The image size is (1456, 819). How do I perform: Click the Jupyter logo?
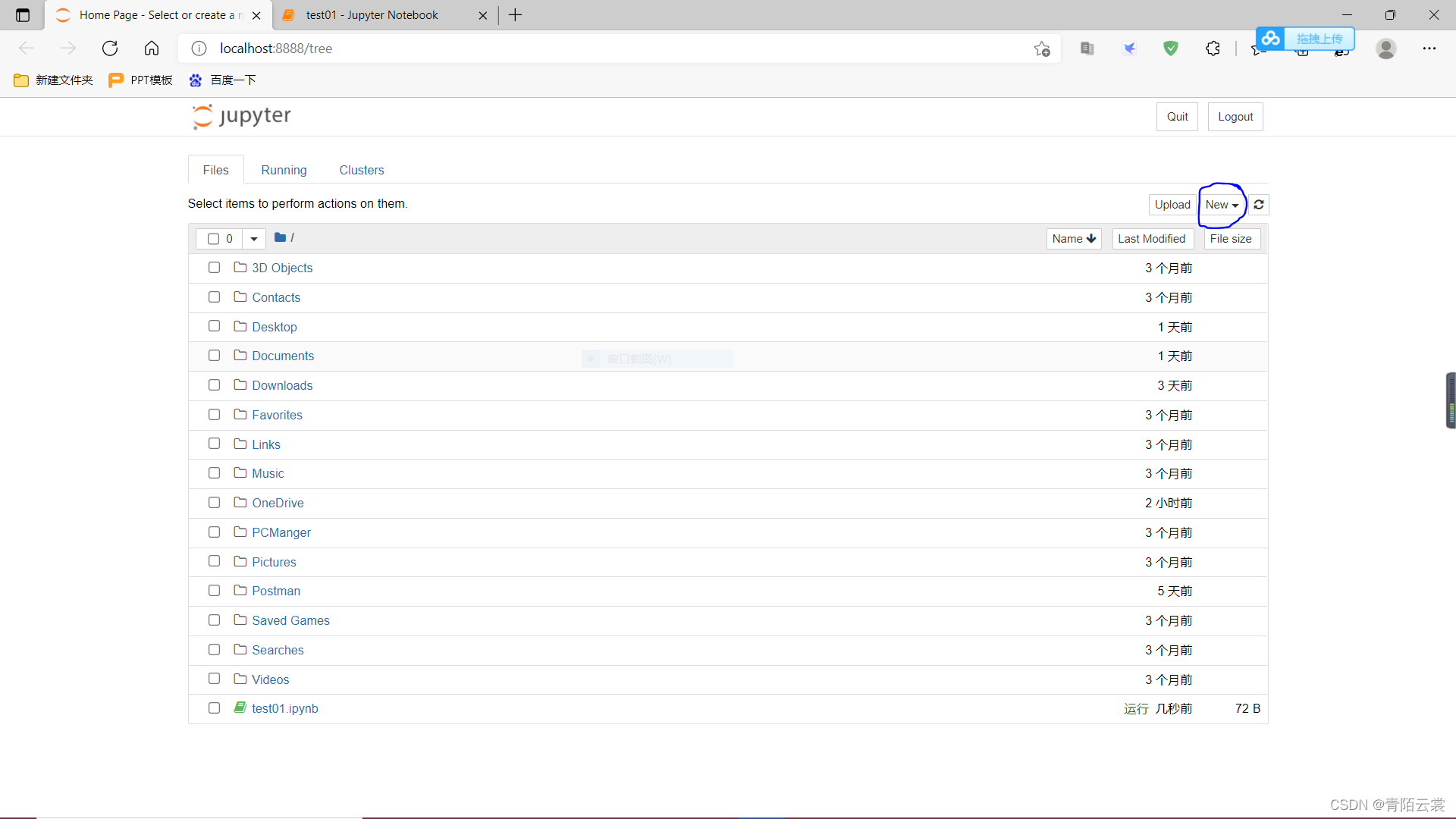[241, 116]
